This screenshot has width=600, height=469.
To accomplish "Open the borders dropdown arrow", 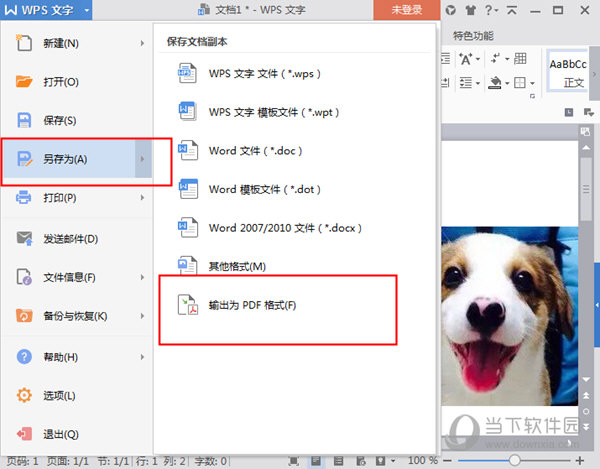I will (x=532, y=83).
